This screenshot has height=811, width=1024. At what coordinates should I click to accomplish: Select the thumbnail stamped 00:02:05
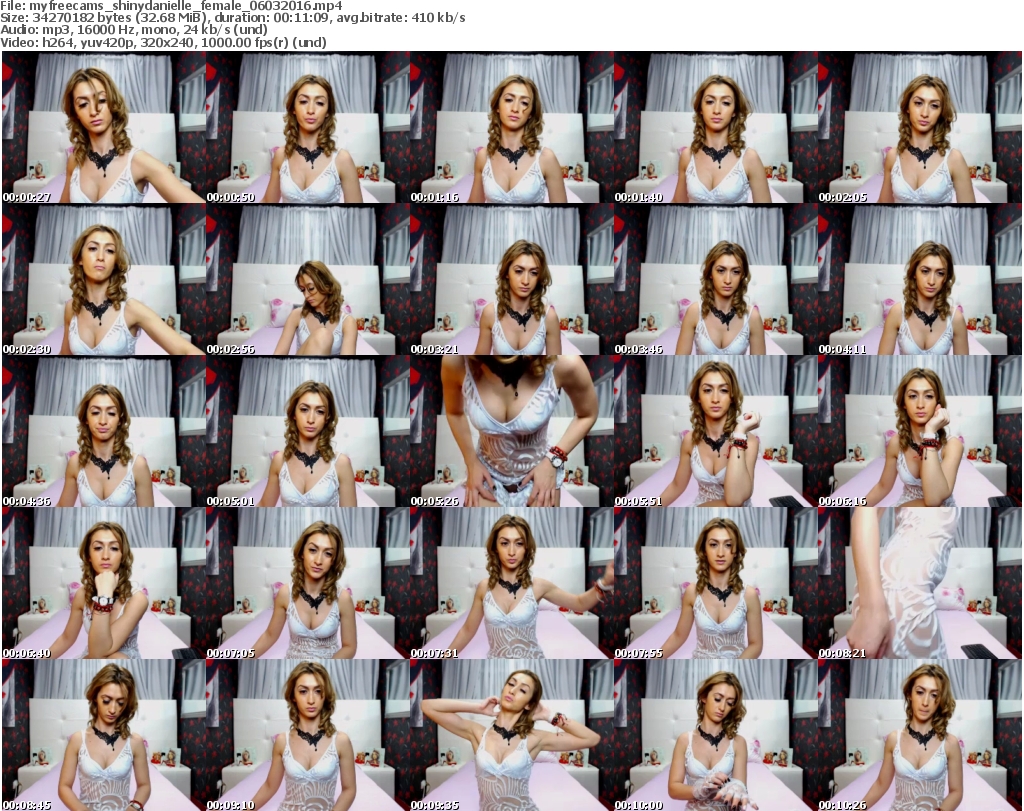tap(920, 127)
